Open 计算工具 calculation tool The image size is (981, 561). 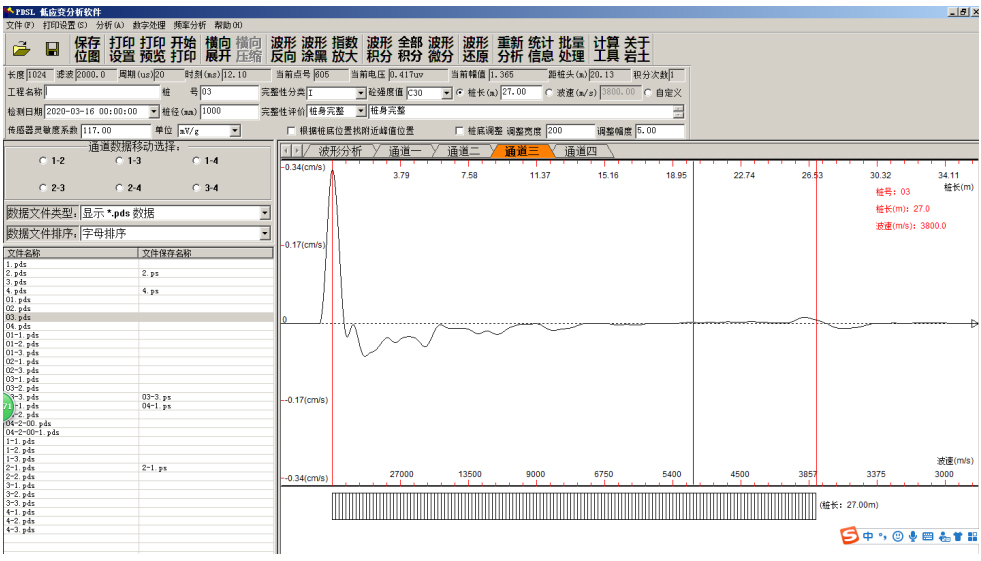[x=606, y=49]
